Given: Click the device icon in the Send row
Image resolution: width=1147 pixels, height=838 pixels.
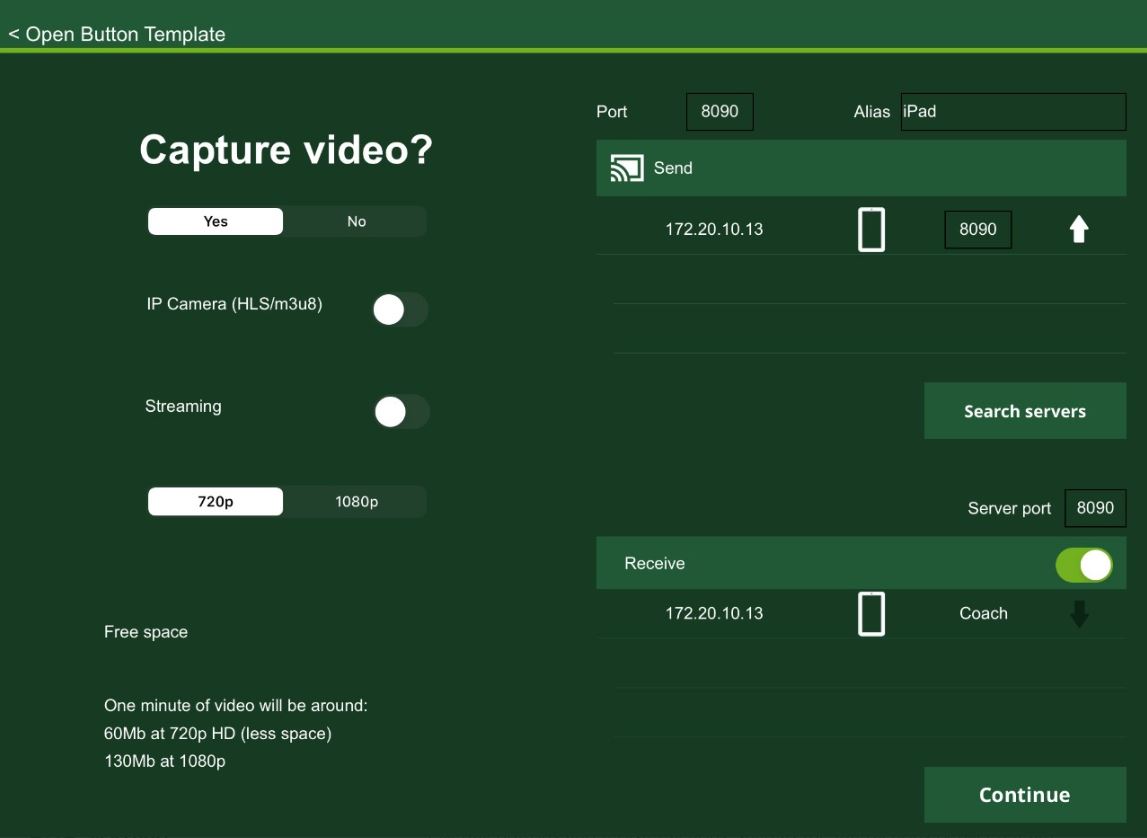Looking at the screenshot, I should [x=871, y=230].
